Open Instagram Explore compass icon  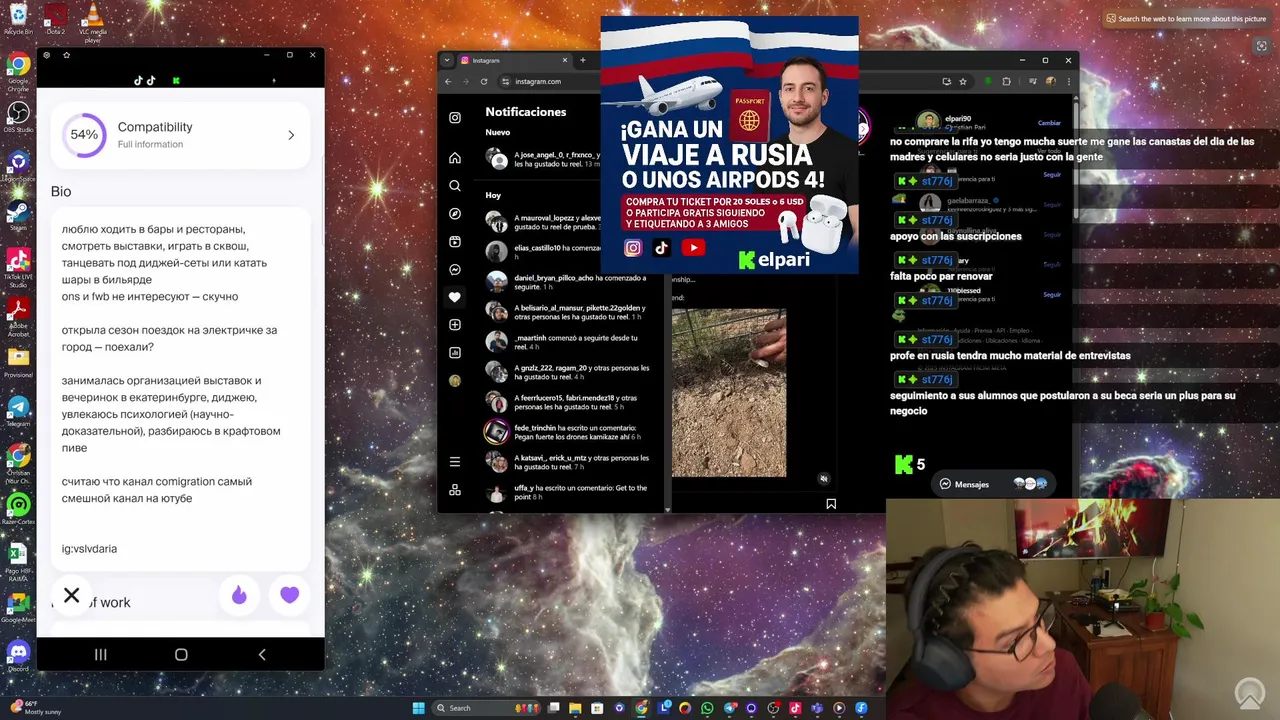(455, 214)
